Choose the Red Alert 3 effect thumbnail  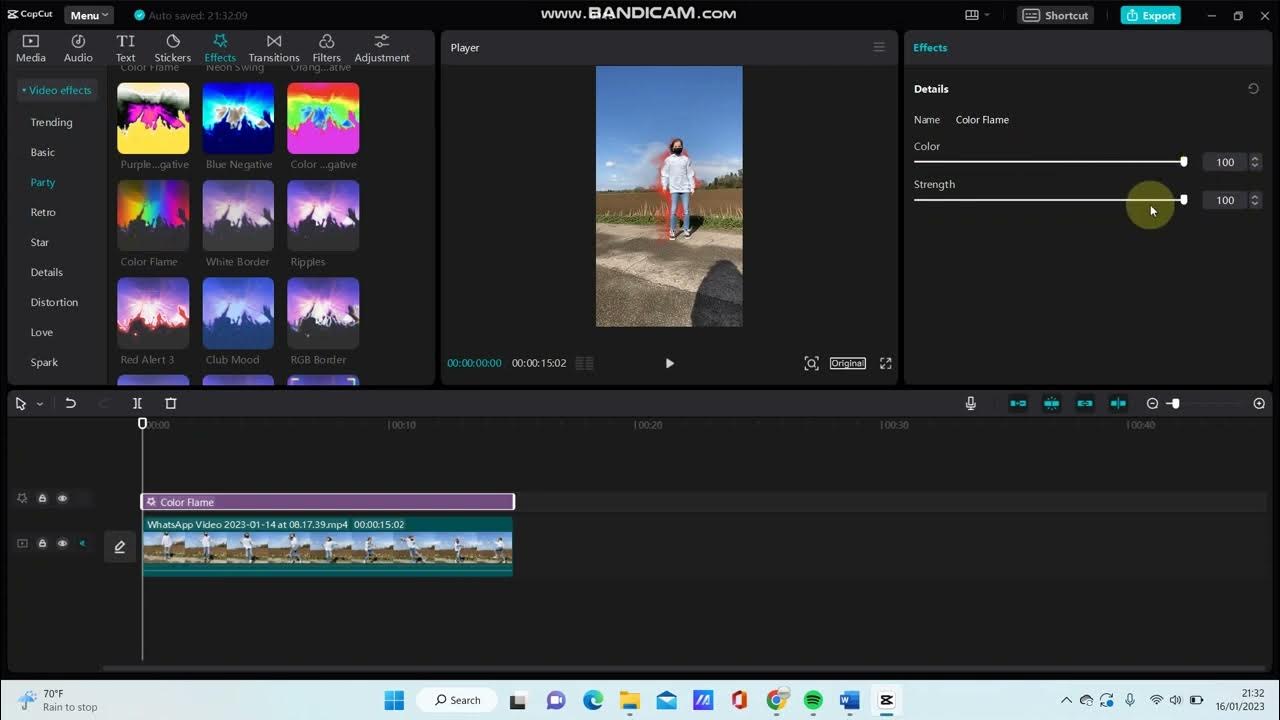[153, 314]
